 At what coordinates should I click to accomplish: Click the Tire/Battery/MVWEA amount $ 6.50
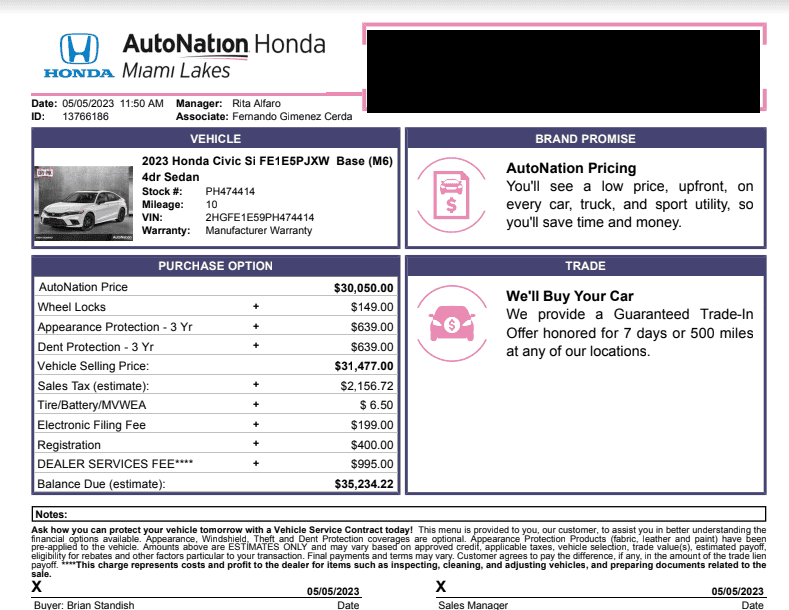(x=376, y=405)
